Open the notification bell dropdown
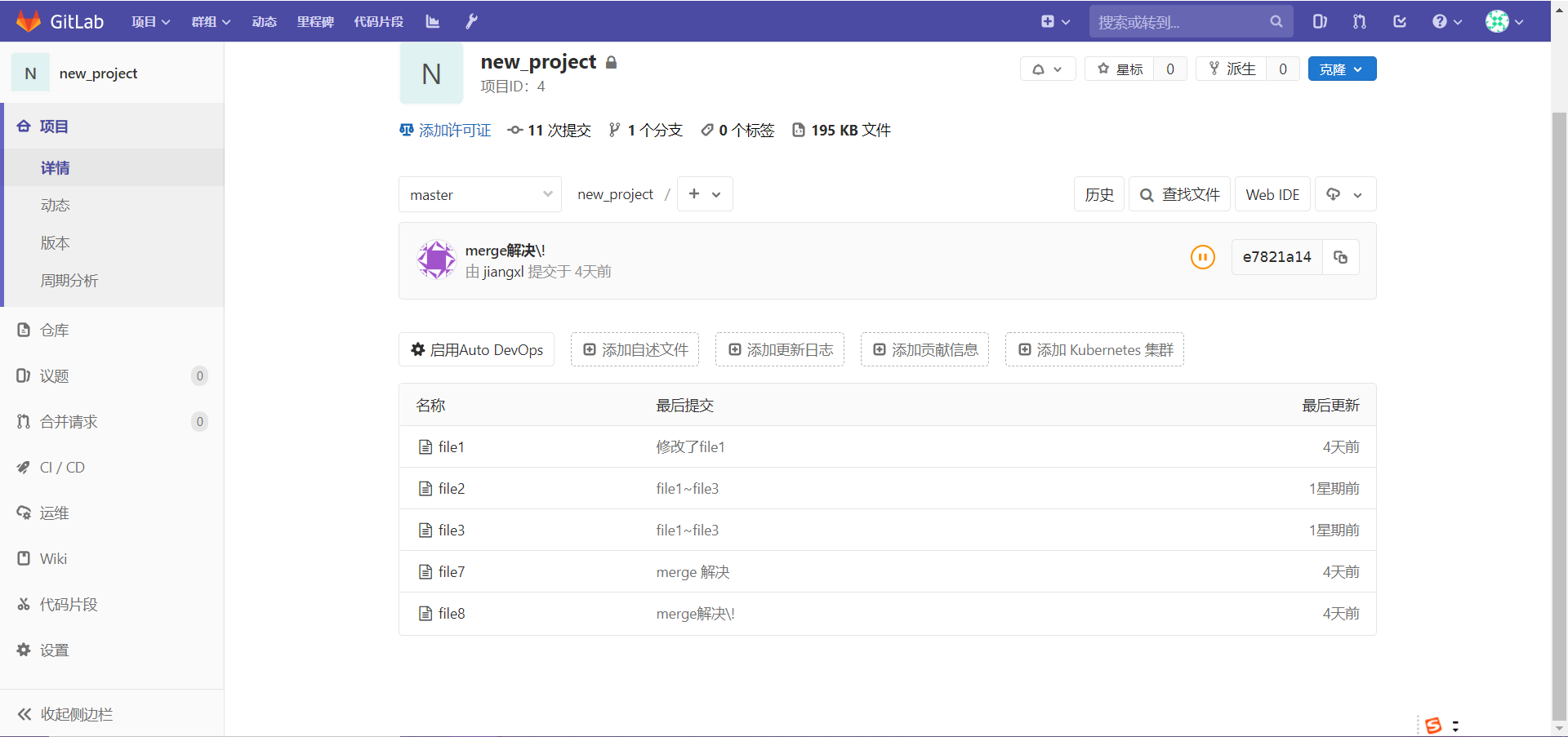Screen dimensions: 1568x737 pos(1047,69)
